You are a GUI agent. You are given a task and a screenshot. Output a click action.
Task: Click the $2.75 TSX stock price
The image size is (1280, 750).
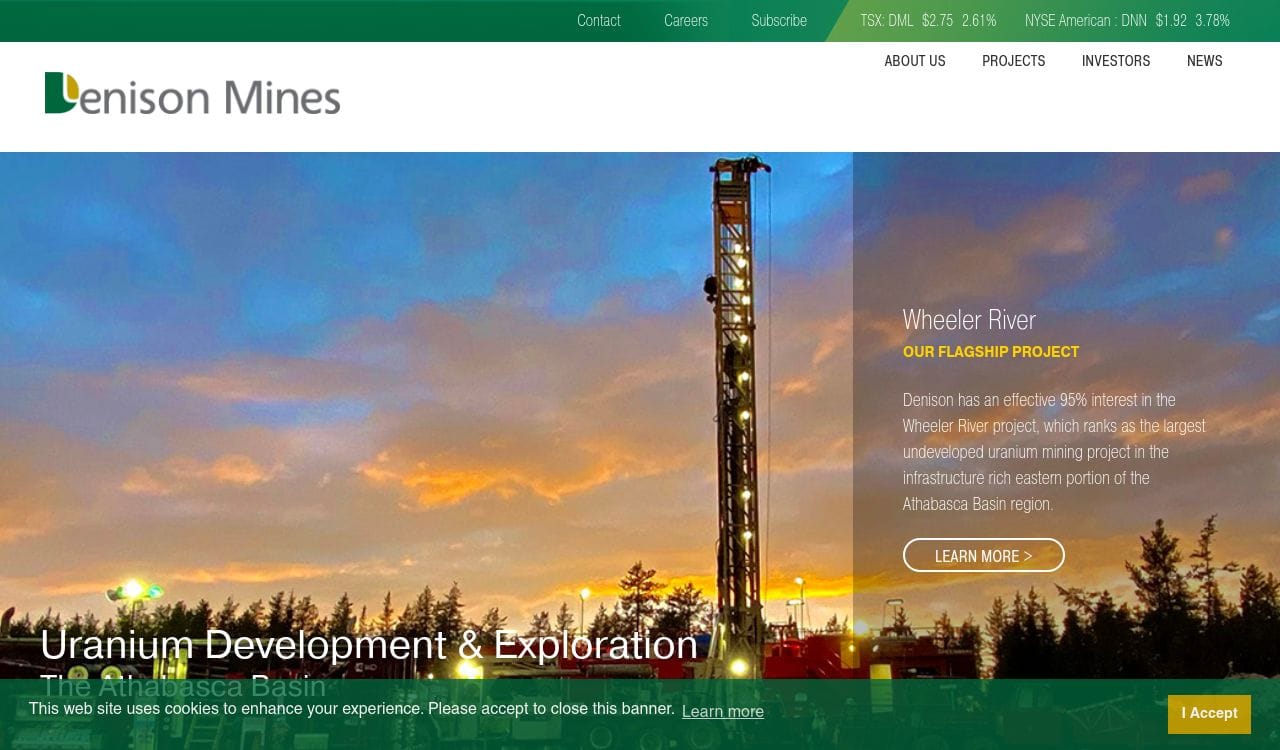click(x=937, y=21)
